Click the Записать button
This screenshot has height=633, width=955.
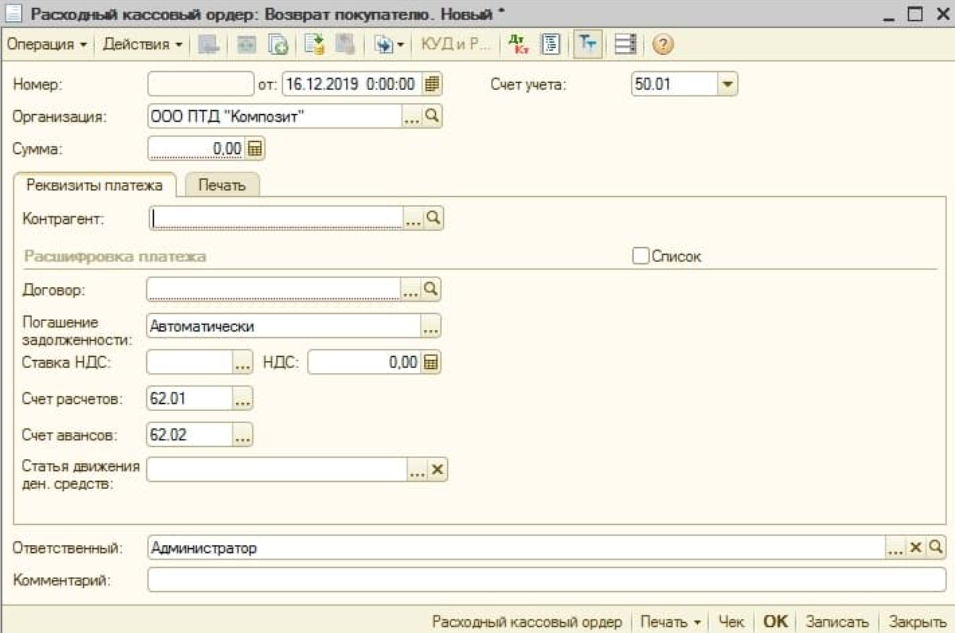[x=837, y=622]
